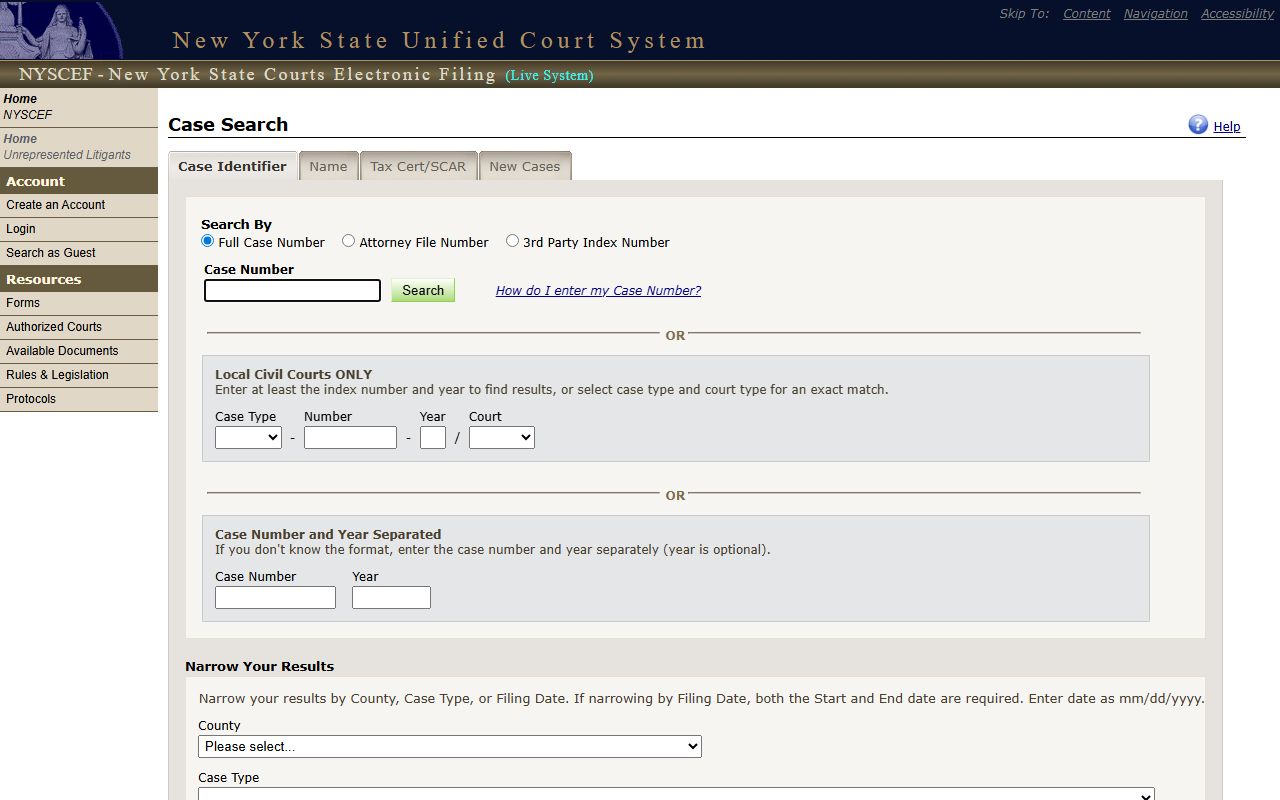Screen dimensions: 1280x800
Task: Open the New Cases tab
Action: point(525,166)
